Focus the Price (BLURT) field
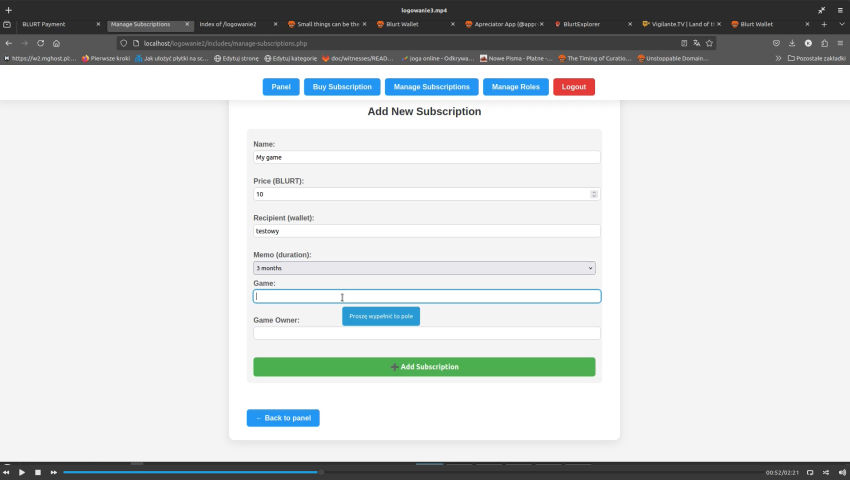The image size is (850, 480). click(x=427, y=194)
